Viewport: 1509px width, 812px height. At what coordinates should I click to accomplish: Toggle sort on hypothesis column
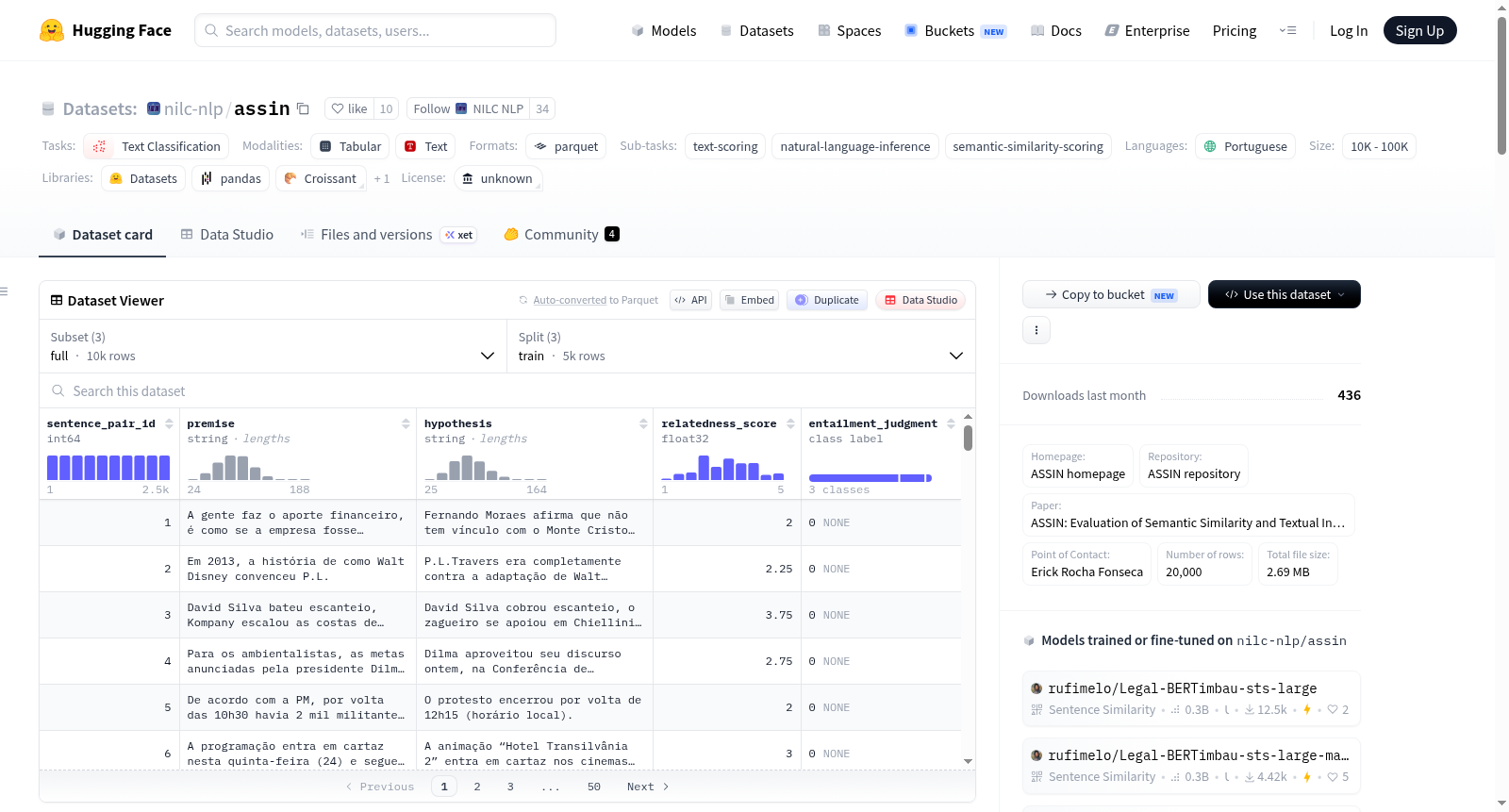click(x=643, y=423)
